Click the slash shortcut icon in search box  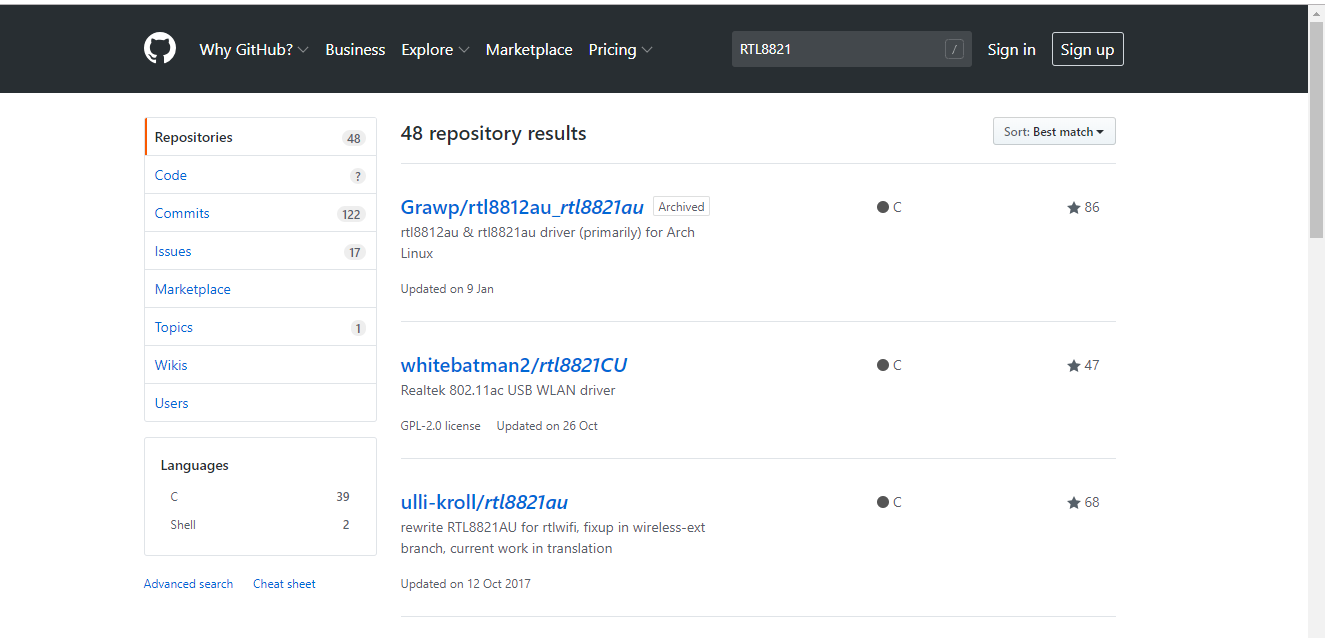(x=954, y=49)
